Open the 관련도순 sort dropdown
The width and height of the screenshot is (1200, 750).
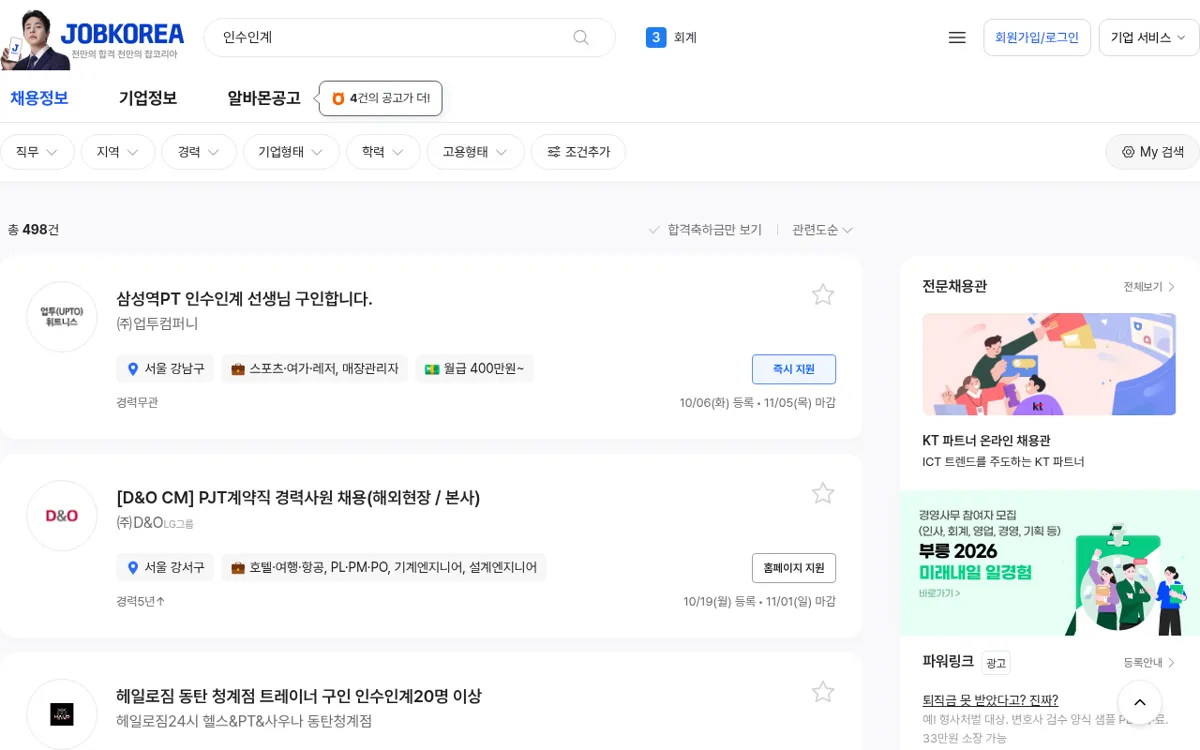pyautogui.click(x=822, y=230)
